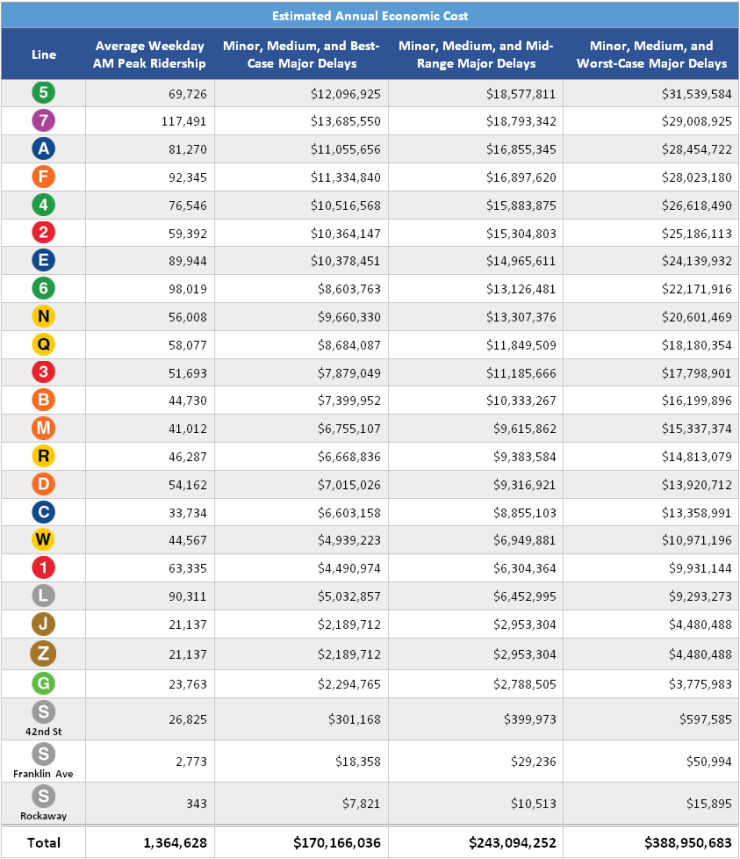Click the Estimated Annual Economic Cost title bar
Image resolution: width=740 pixels, height=859 pixels.
tap(370, 16)
